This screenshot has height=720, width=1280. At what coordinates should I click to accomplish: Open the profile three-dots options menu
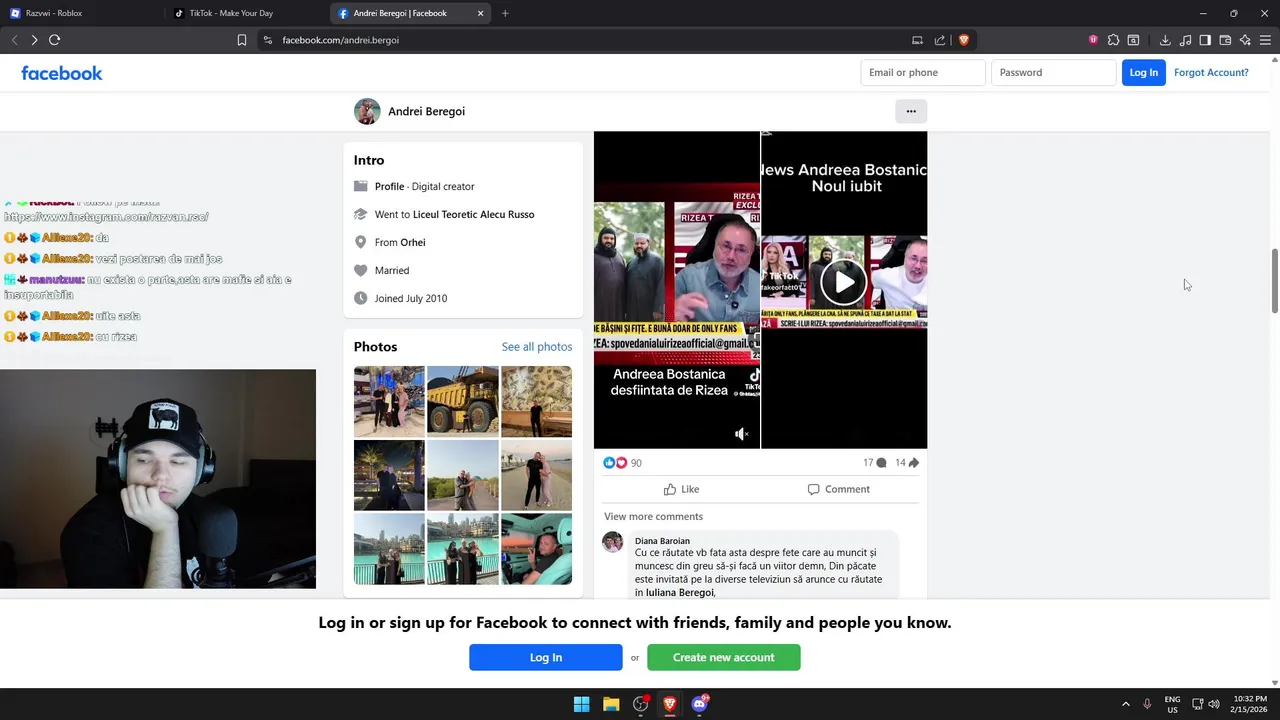911,111
